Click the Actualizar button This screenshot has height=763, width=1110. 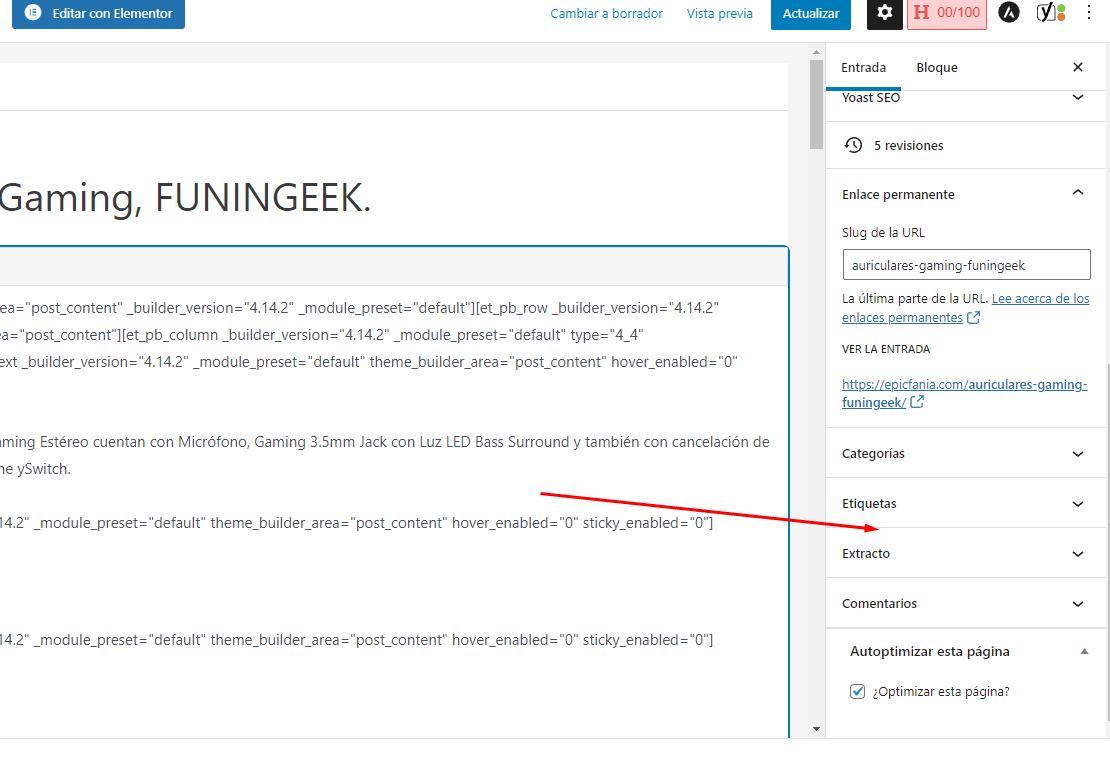811,13
